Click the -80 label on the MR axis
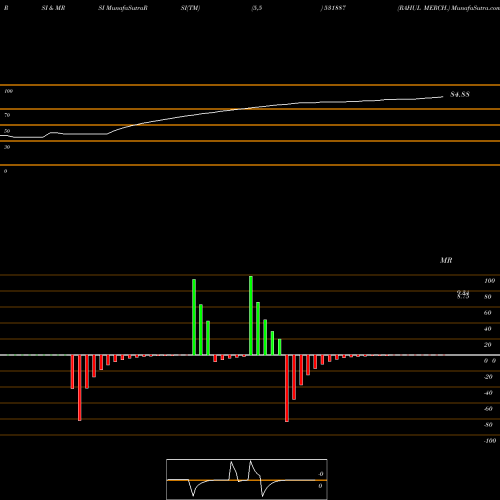500x500 pixels. click(488, 425)
